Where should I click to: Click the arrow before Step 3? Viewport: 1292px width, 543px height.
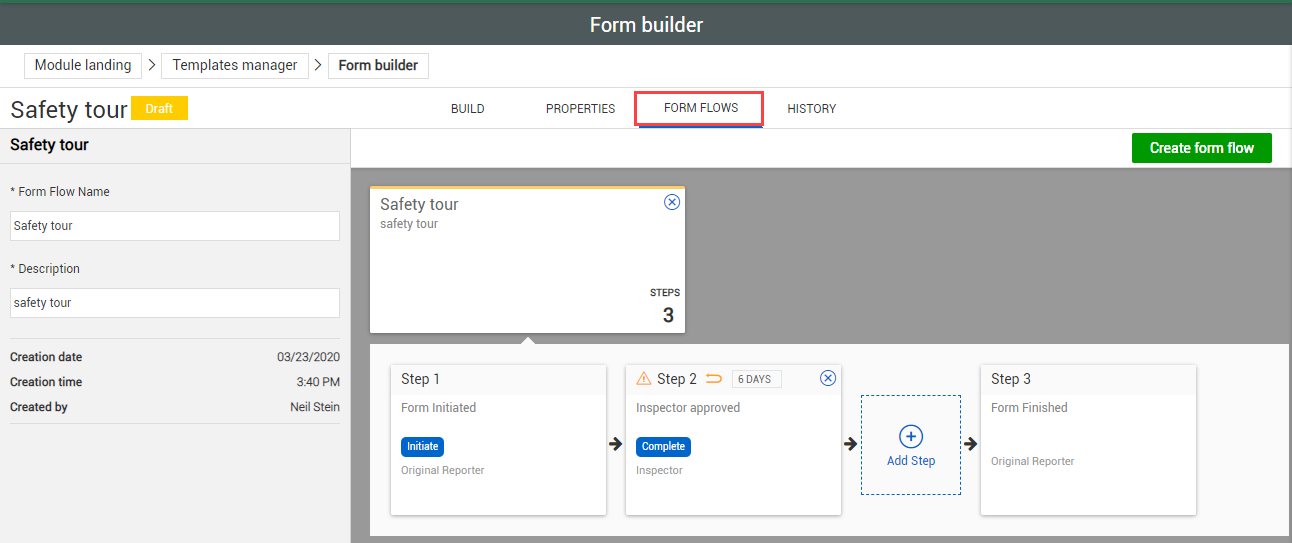(x=970, y=444)
